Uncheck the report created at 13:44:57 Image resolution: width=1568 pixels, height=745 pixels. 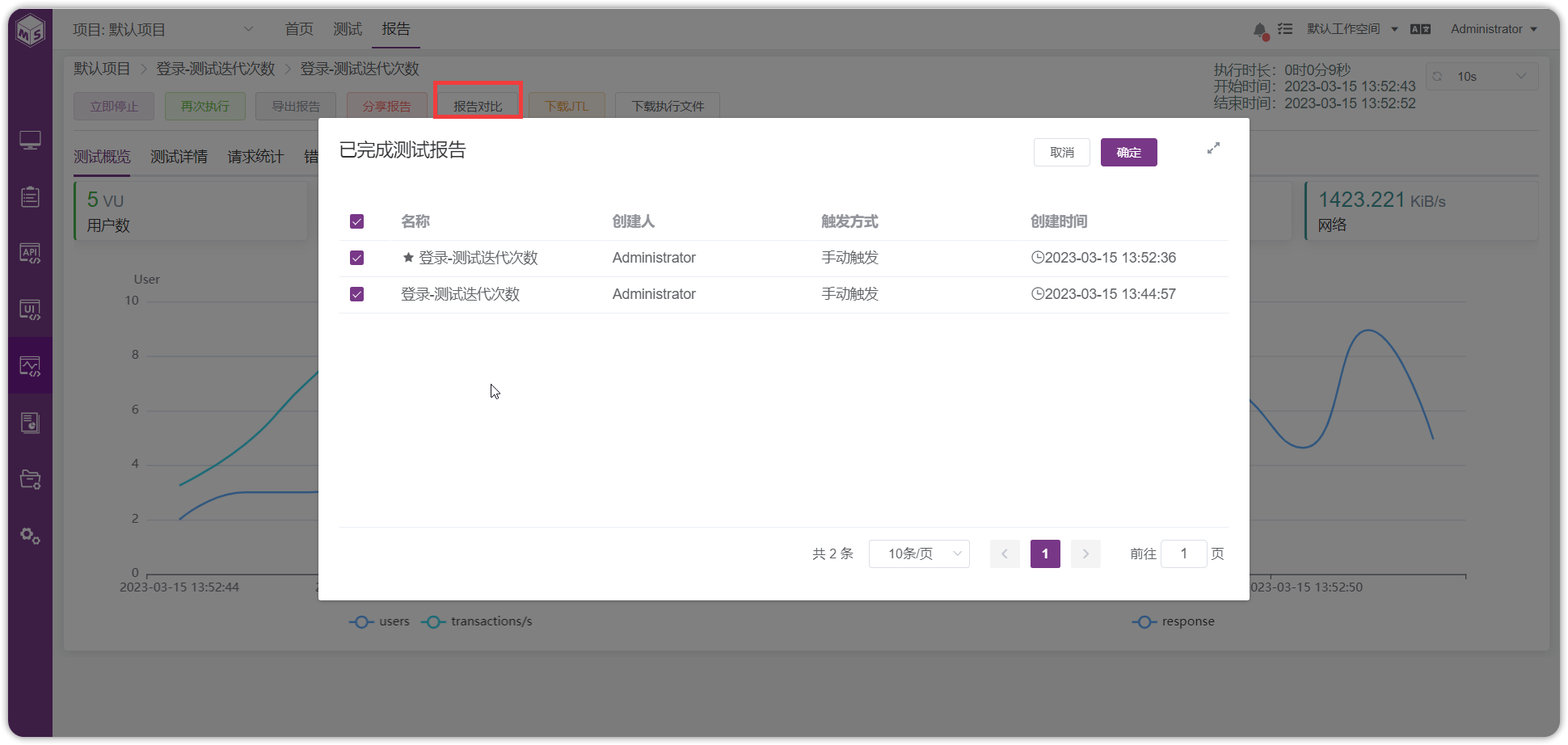click(x=356, y=294)
